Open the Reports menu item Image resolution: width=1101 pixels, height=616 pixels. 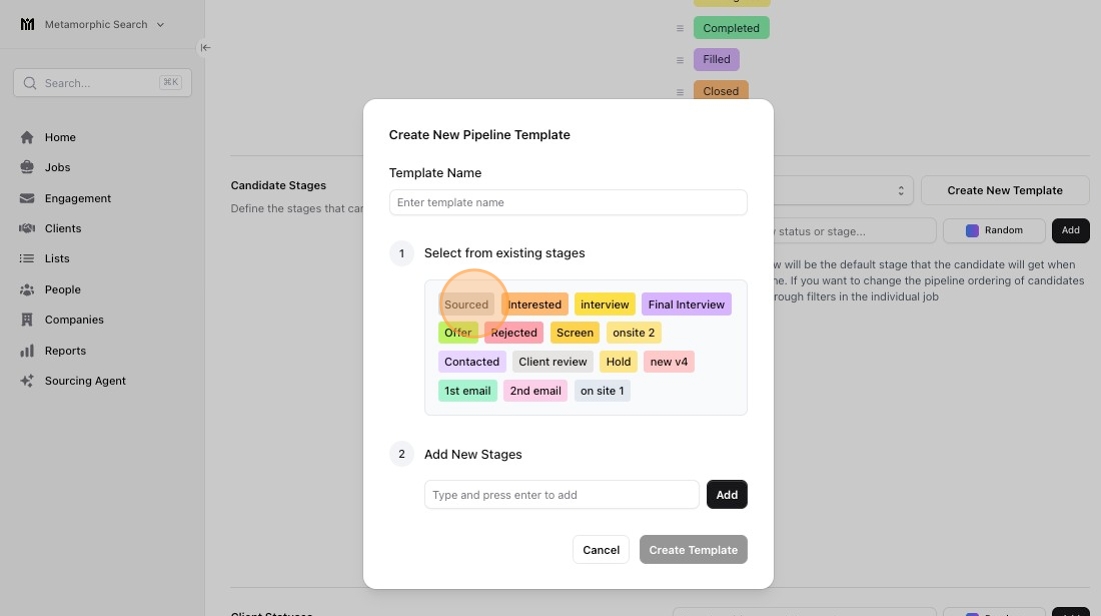(65, 351)
